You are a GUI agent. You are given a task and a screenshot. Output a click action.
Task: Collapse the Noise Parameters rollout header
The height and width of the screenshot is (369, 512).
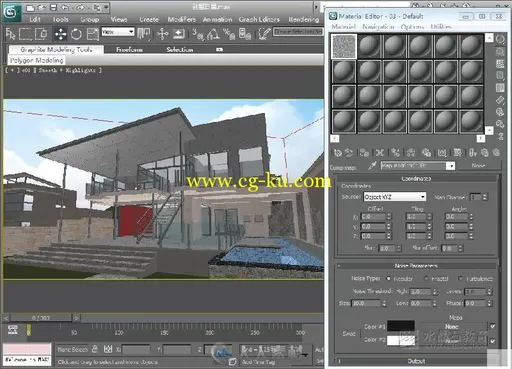416,266
